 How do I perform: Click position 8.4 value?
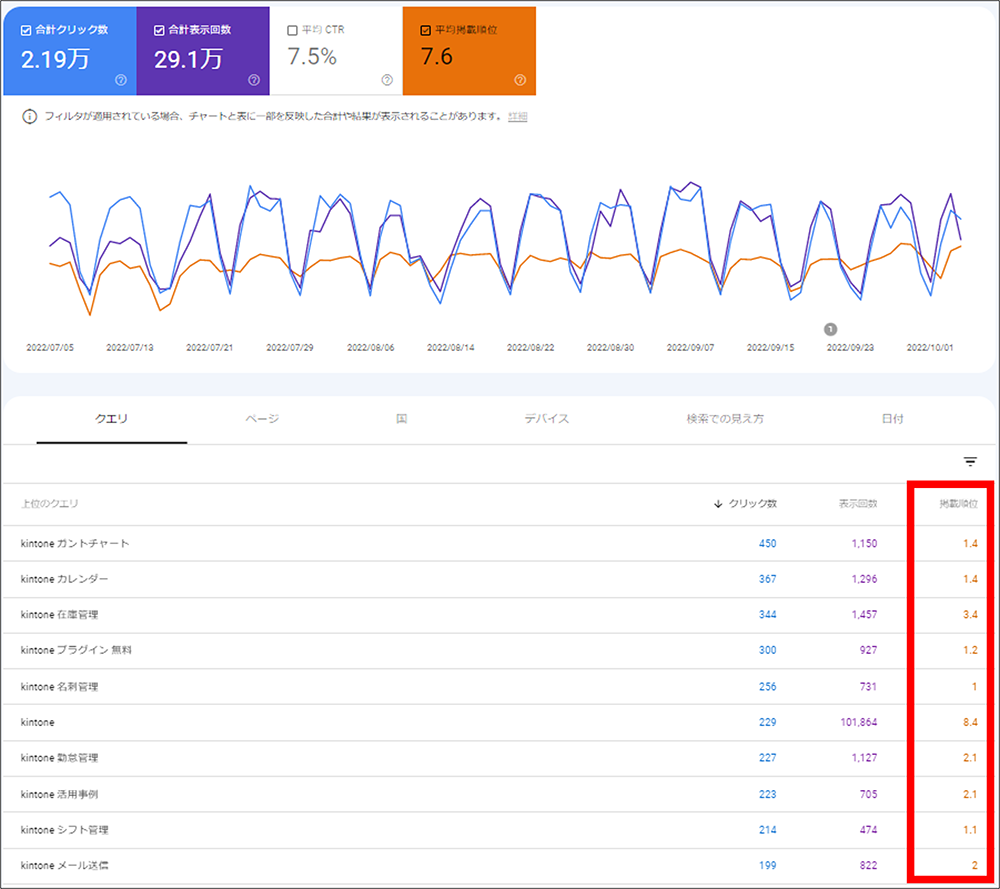point(970,723)
